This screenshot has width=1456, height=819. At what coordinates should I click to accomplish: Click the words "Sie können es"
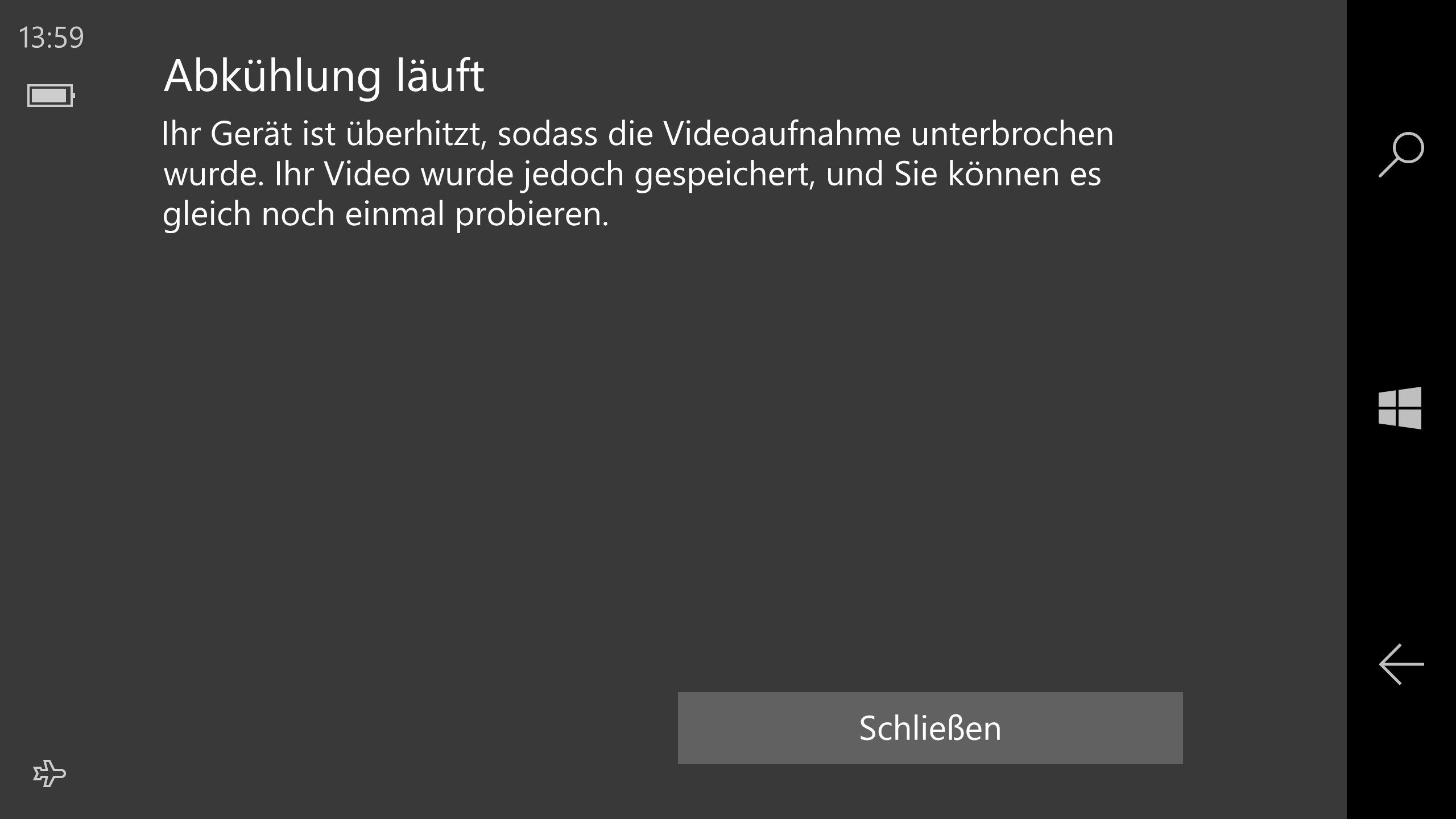tap(997, 173)
